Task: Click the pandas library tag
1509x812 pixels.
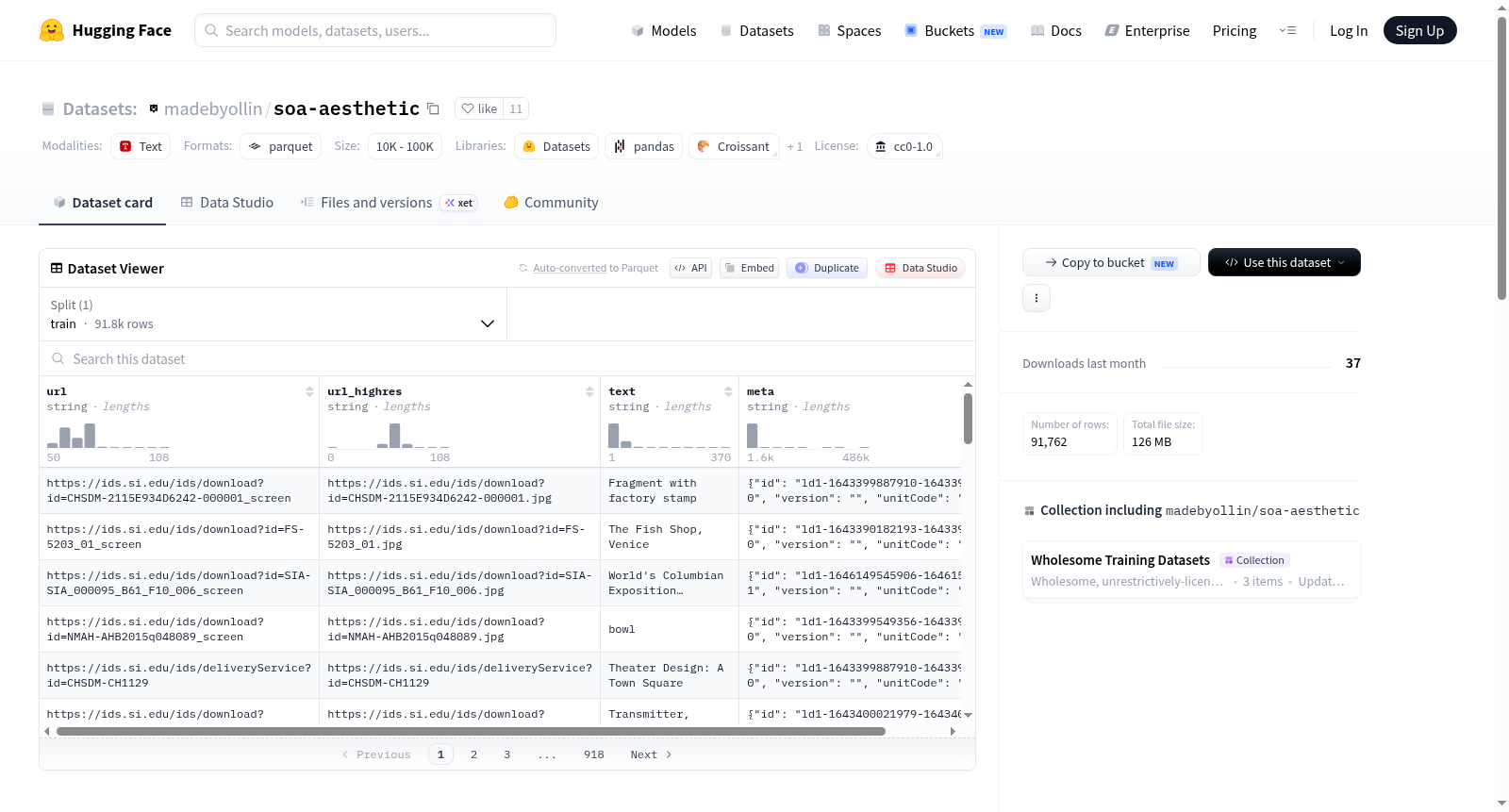Action: click(644, 146)
